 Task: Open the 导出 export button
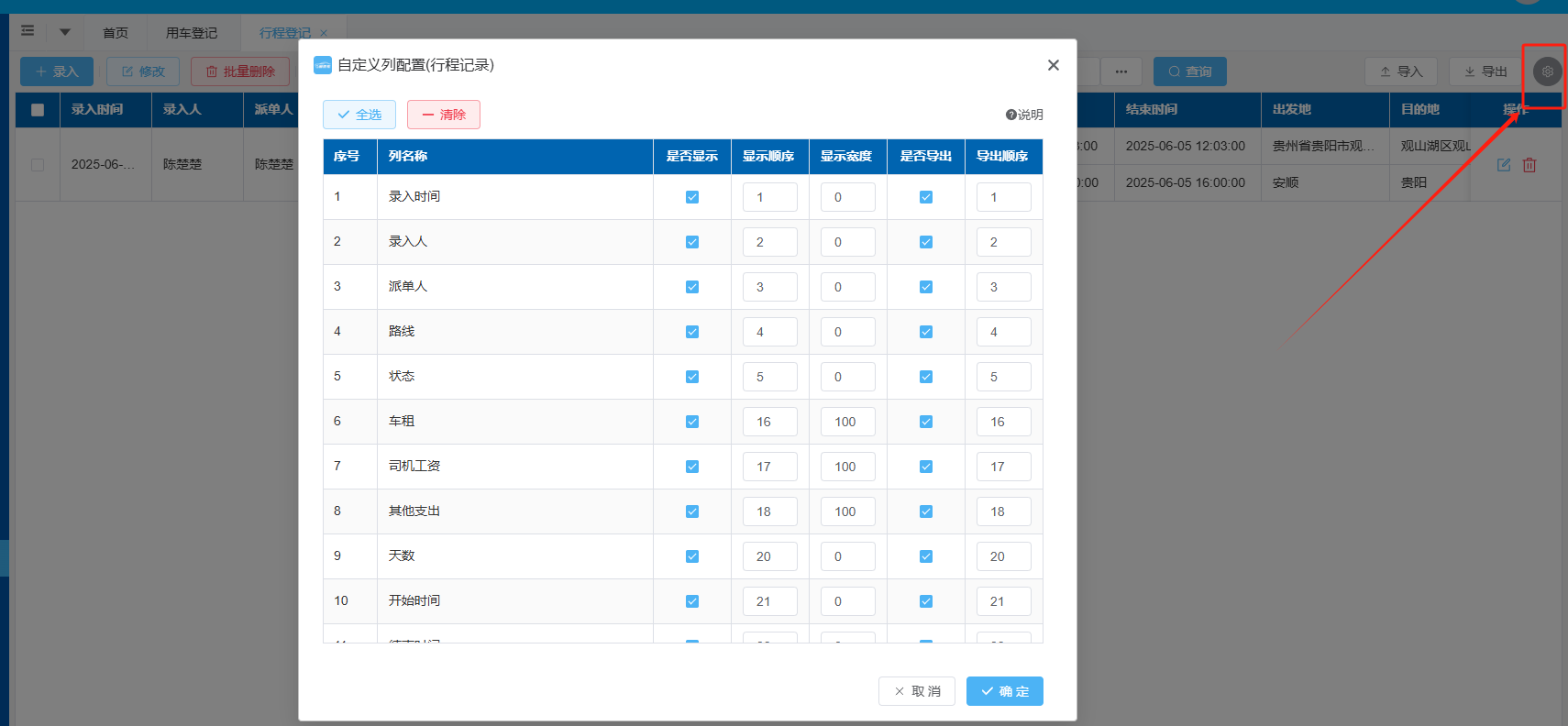(1485, 71)
